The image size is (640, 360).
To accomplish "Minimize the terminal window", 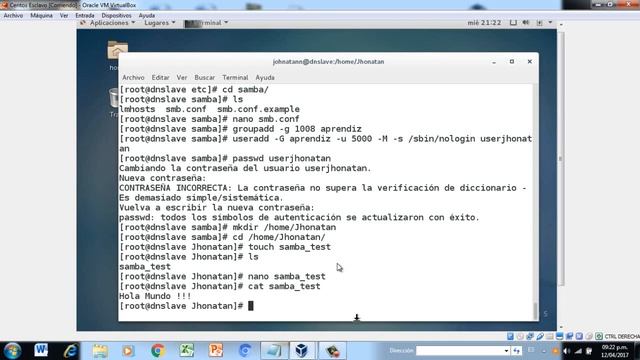I will 494,62.
